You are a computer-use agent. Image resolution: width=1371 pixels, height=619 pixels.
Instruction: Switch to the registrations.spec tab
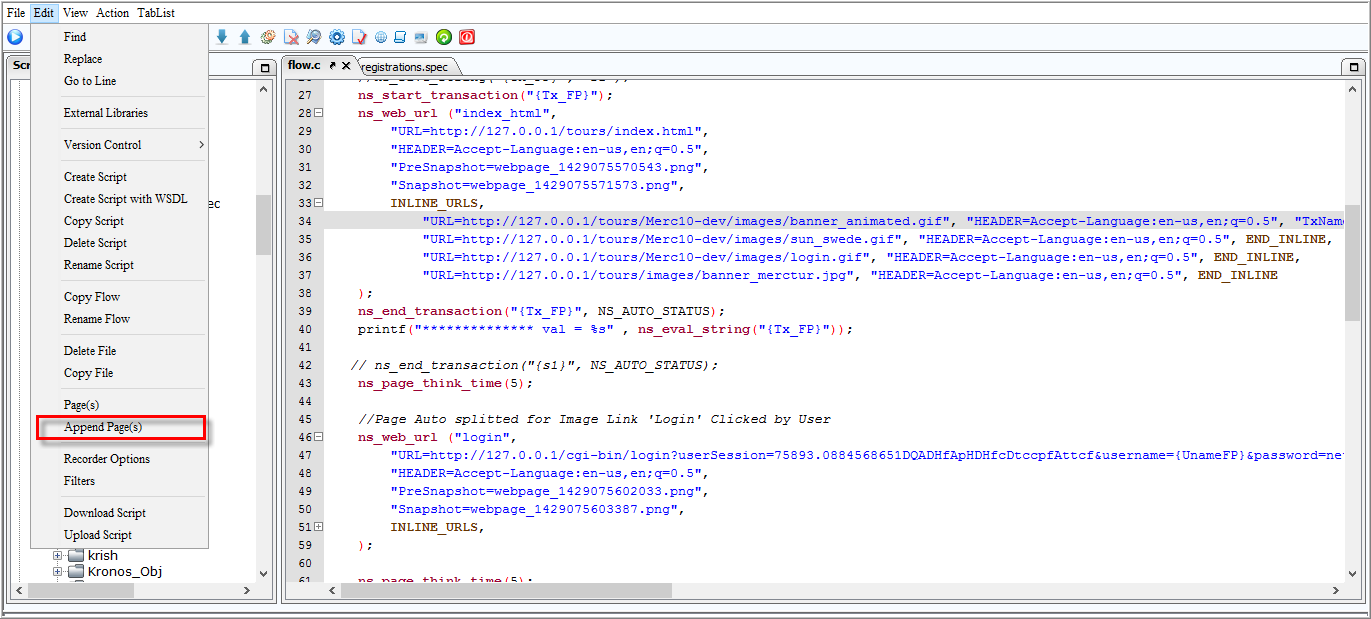(x=404, y=67)
